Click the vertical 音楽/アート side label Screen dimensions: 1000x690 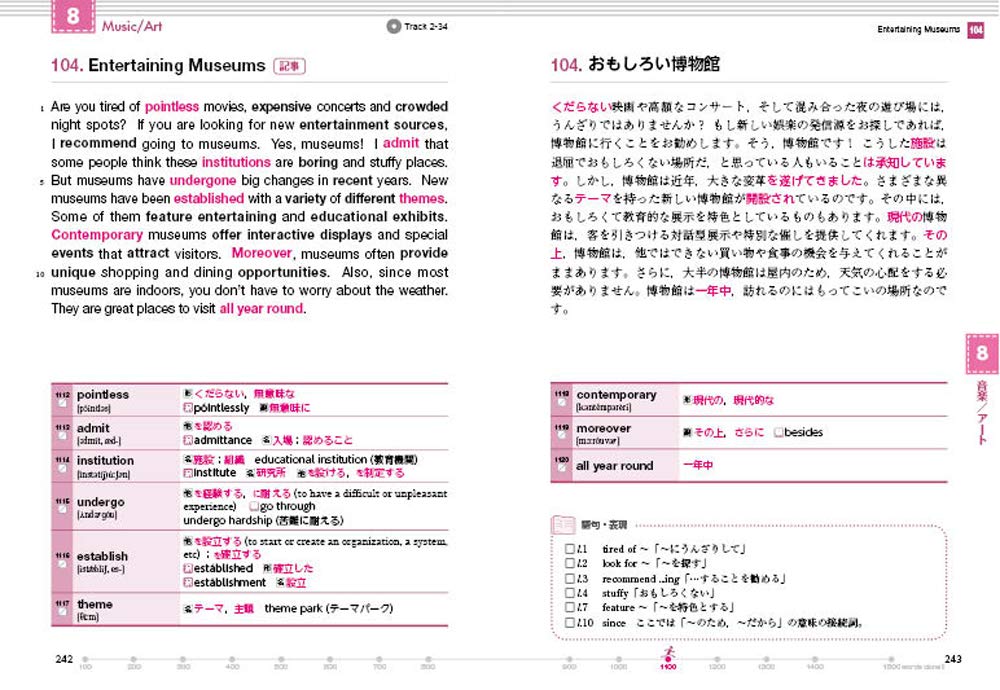pyautogui.click(x=982, y=413)
